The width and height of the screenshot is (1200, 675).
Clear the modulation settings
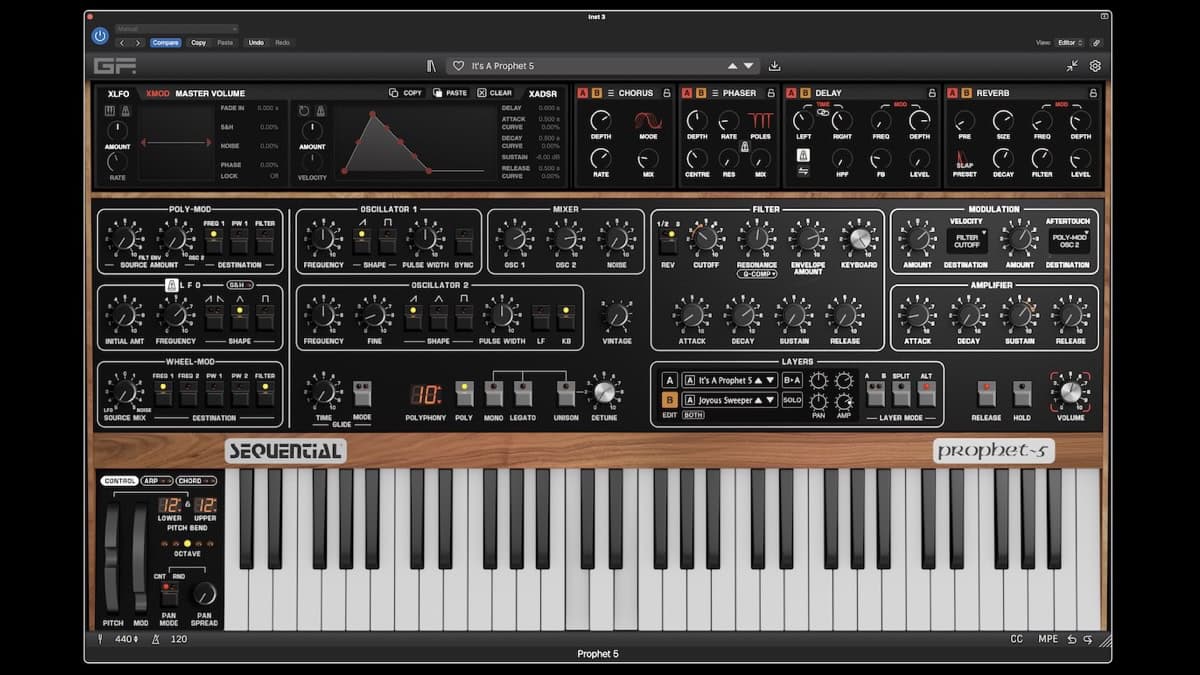tap(495, 93)
